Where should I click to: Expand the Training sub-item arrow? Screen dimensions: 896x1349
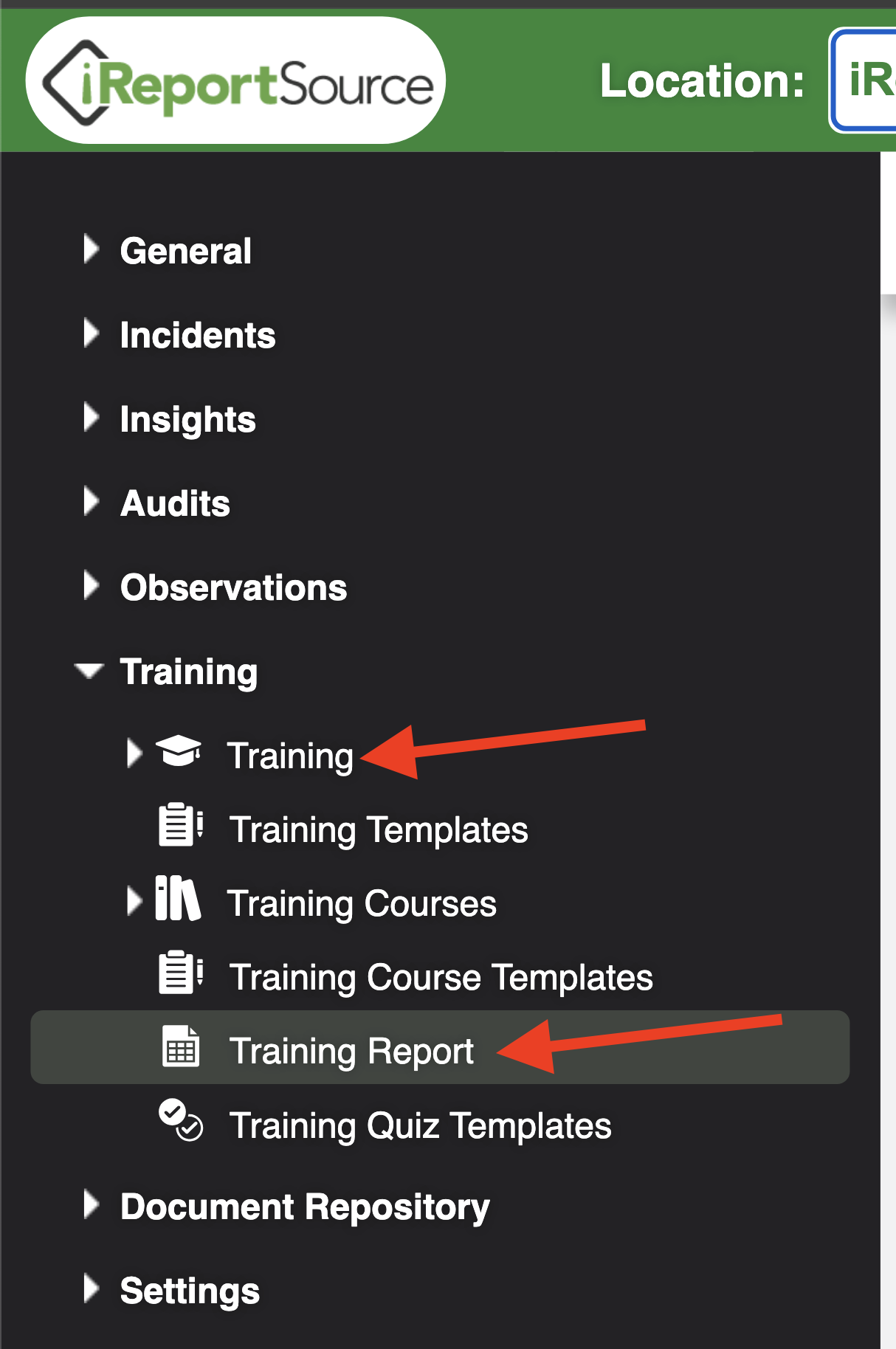pos(134,753)
